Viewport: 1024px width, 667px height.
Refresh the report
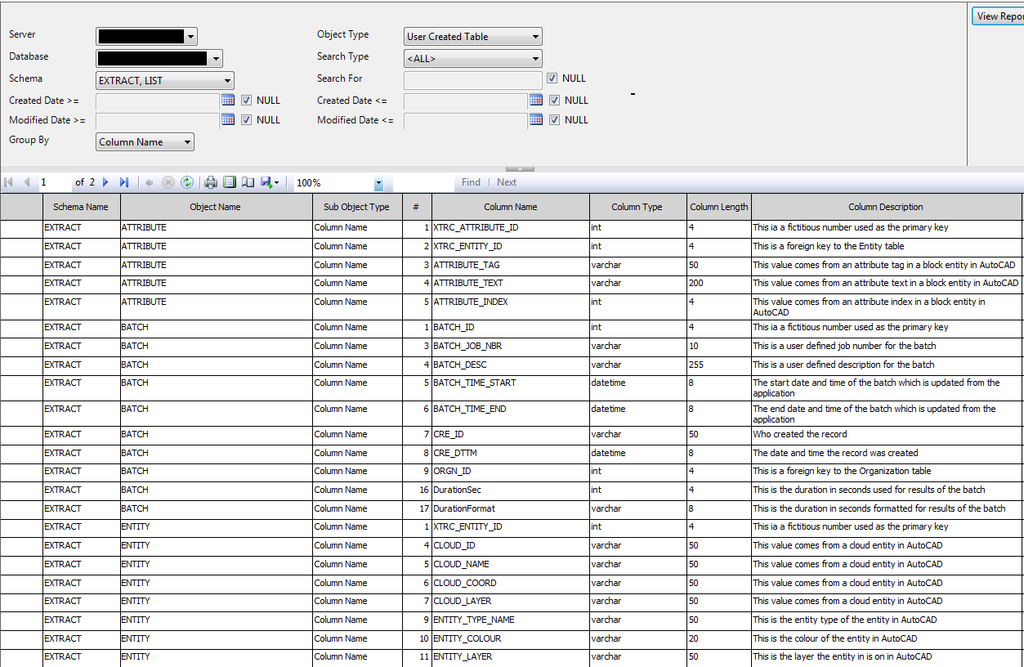pos(187,182)
